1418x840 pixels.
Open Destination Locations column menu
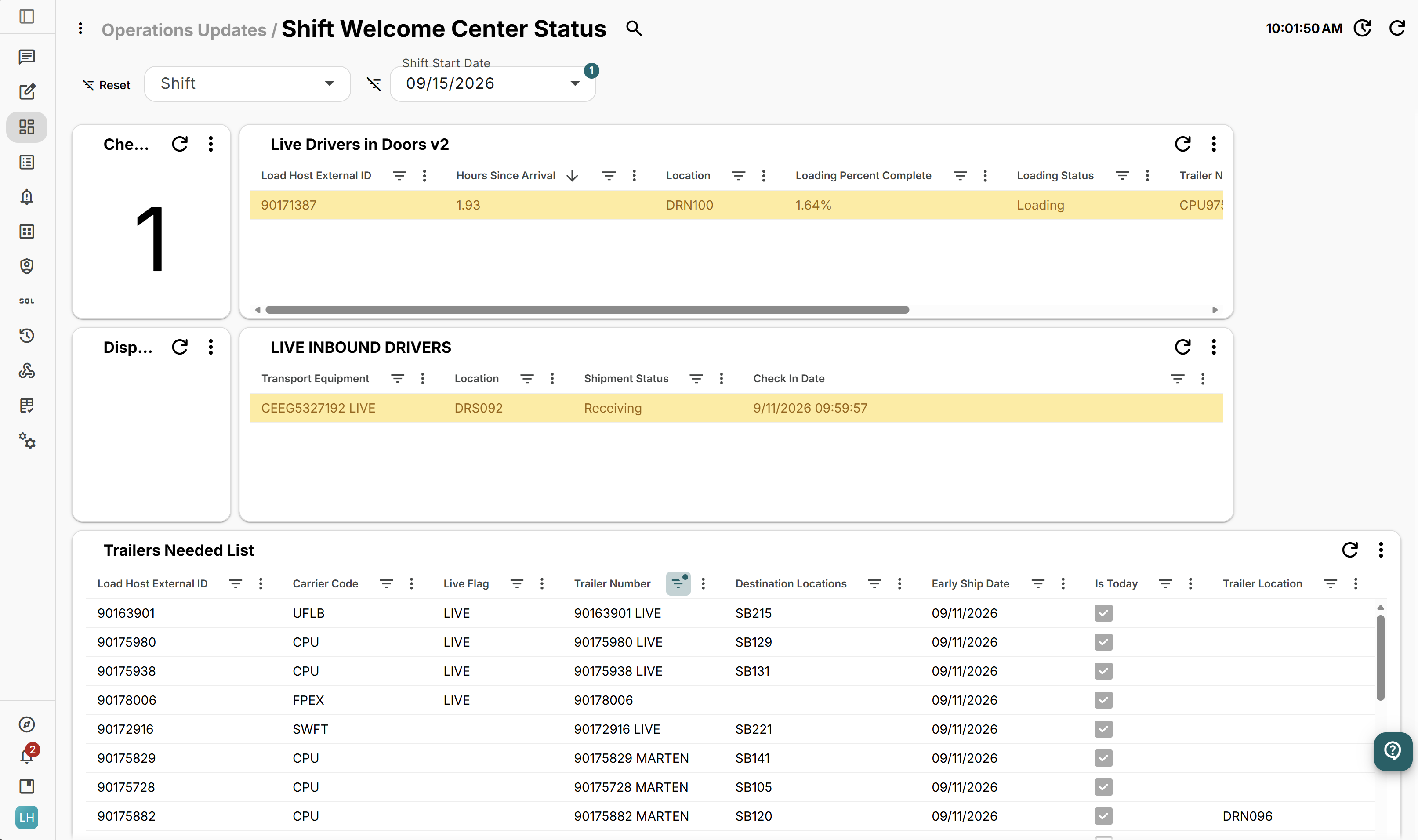coord(899,583)
